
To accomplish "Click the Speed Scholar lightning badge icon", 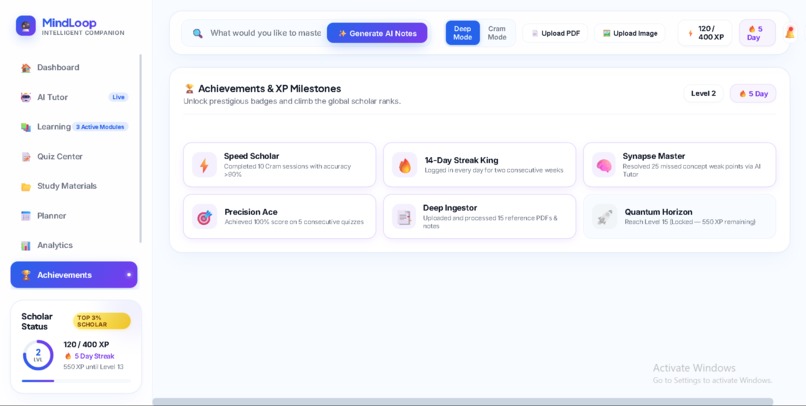I will (204, 165).
